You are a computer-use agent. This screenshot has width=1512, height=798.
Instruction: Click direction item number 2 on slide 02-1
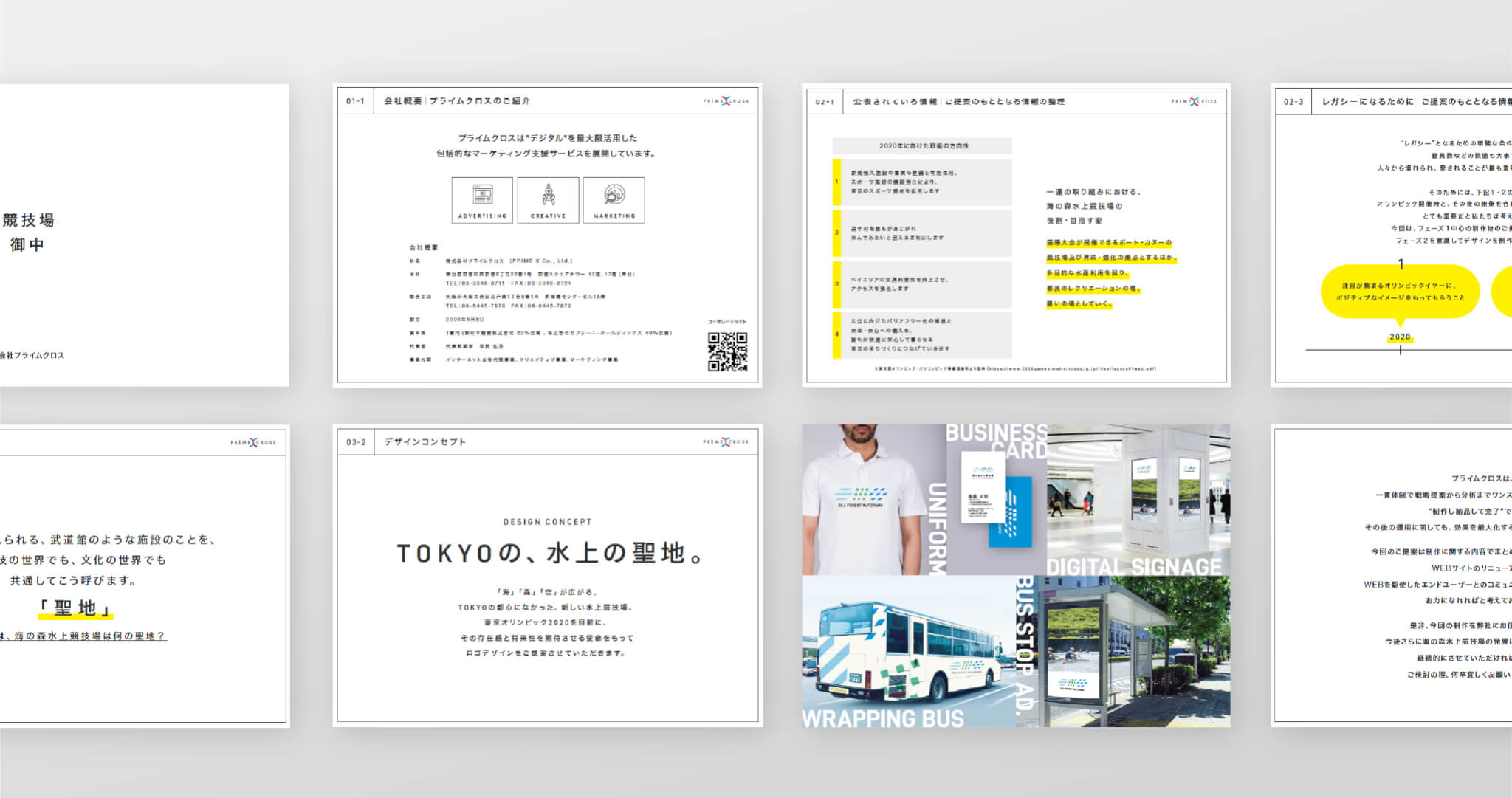click(922, 233)
